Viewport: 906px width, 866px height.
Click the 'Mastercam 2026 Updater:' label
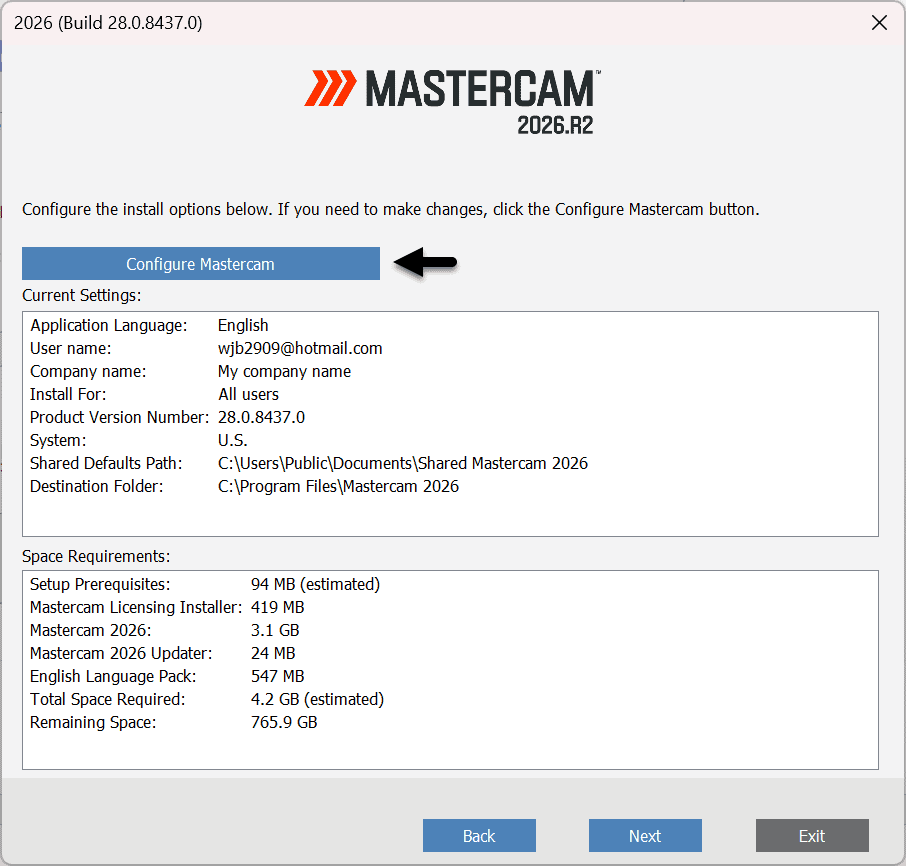point(121,653)
